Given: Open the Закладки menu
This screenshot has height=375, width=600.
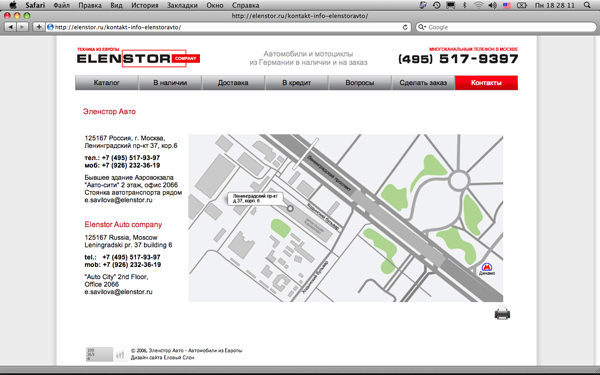Looking at the screenshot, I should (182, 5).
